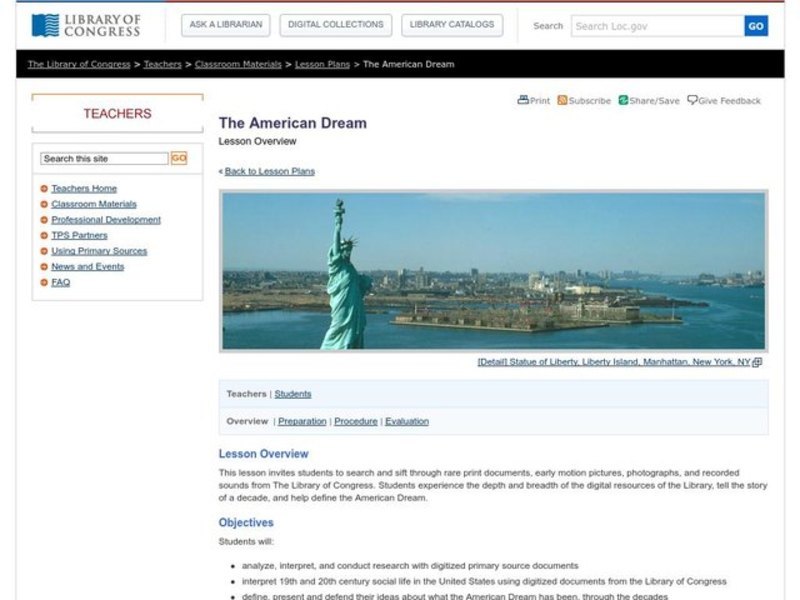Open the Preparation tab
800x600 pixels.
click(x=302, y=421)
